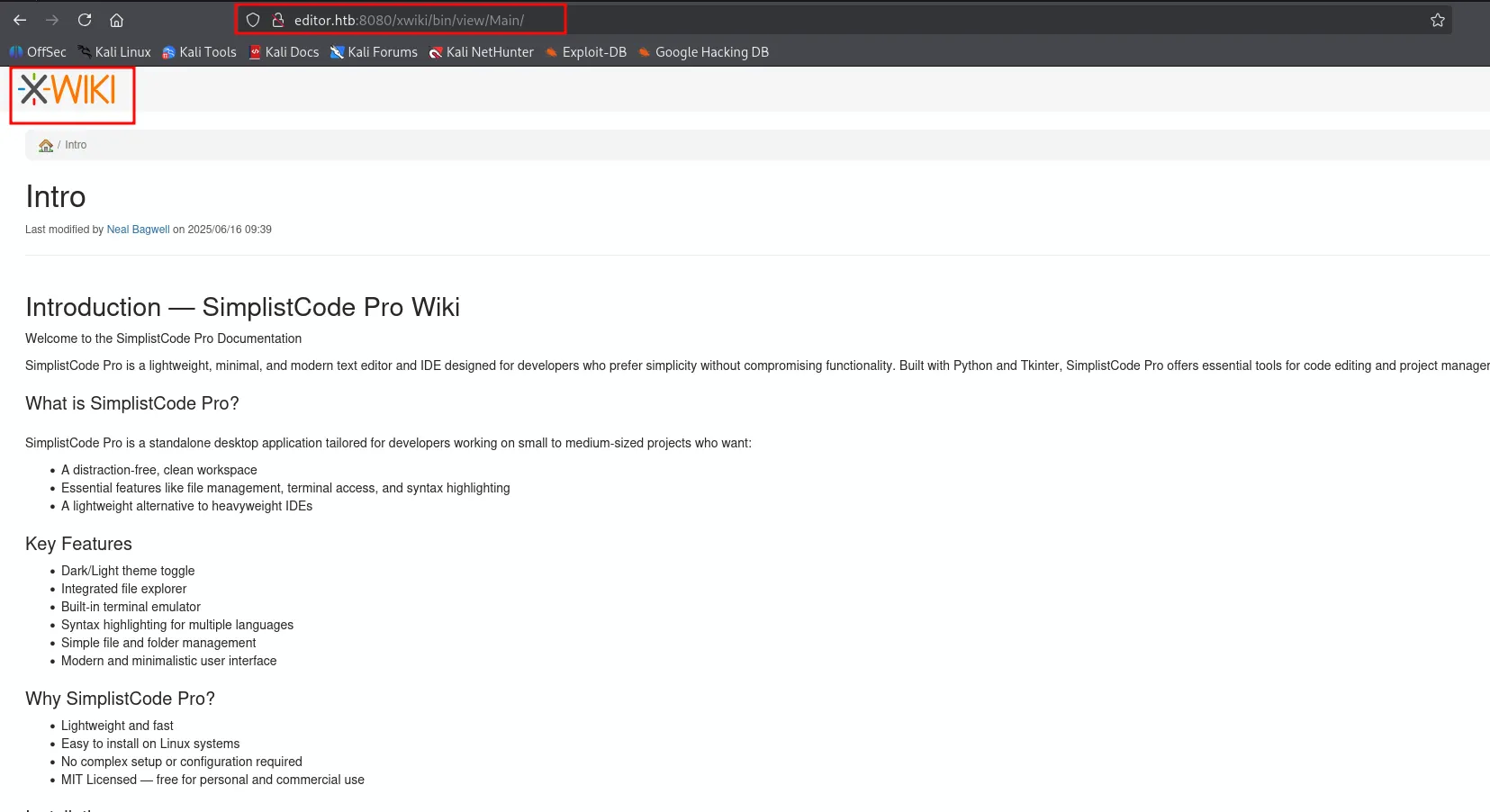This screenshot has height=812, width=1490.
Task: Select the Intro breadcrumb item
Action: (x=76, y=145)
